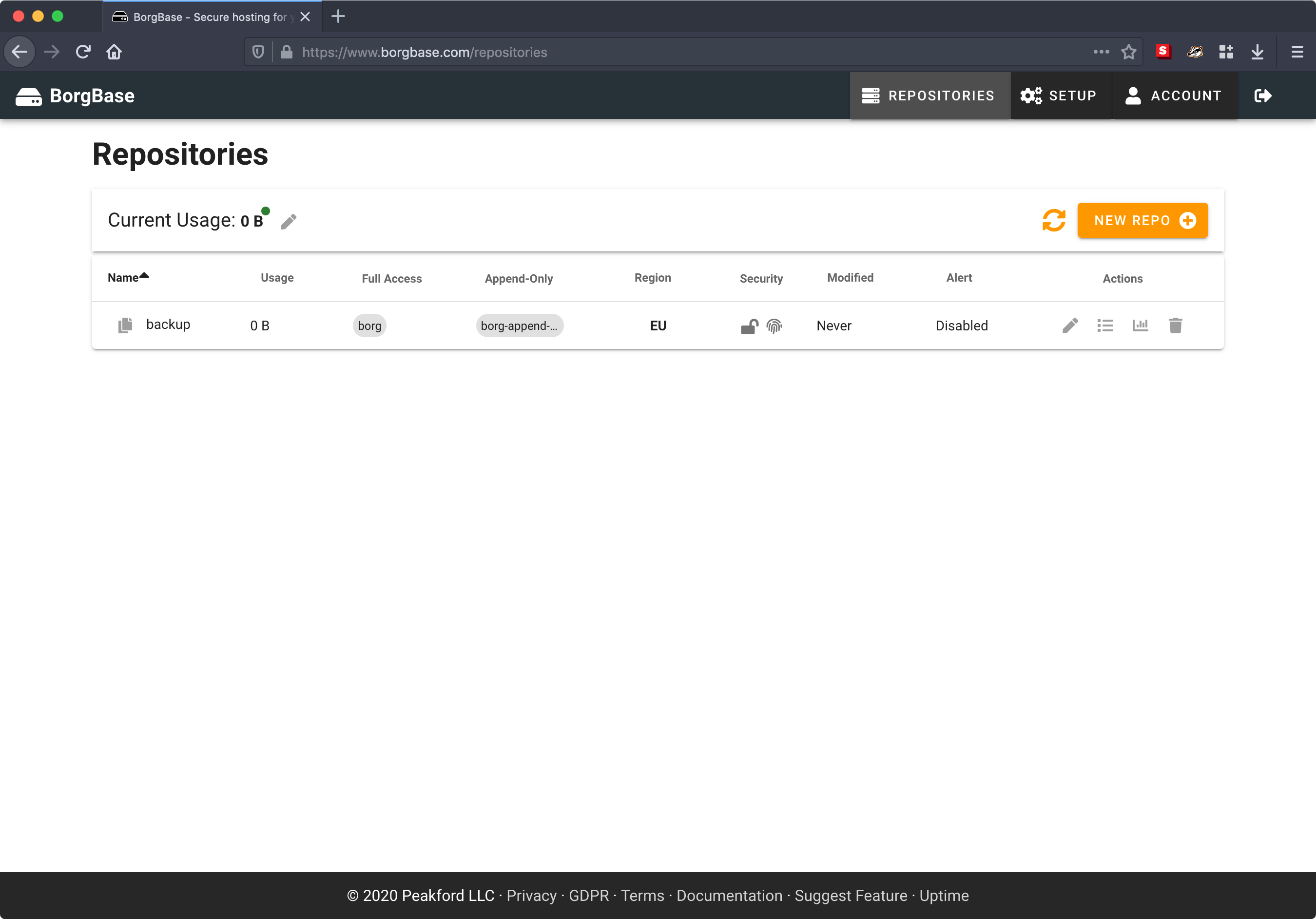Click the site lock padlock icon
Viewport: 1316px width, 919px height.
pos(287,52)
